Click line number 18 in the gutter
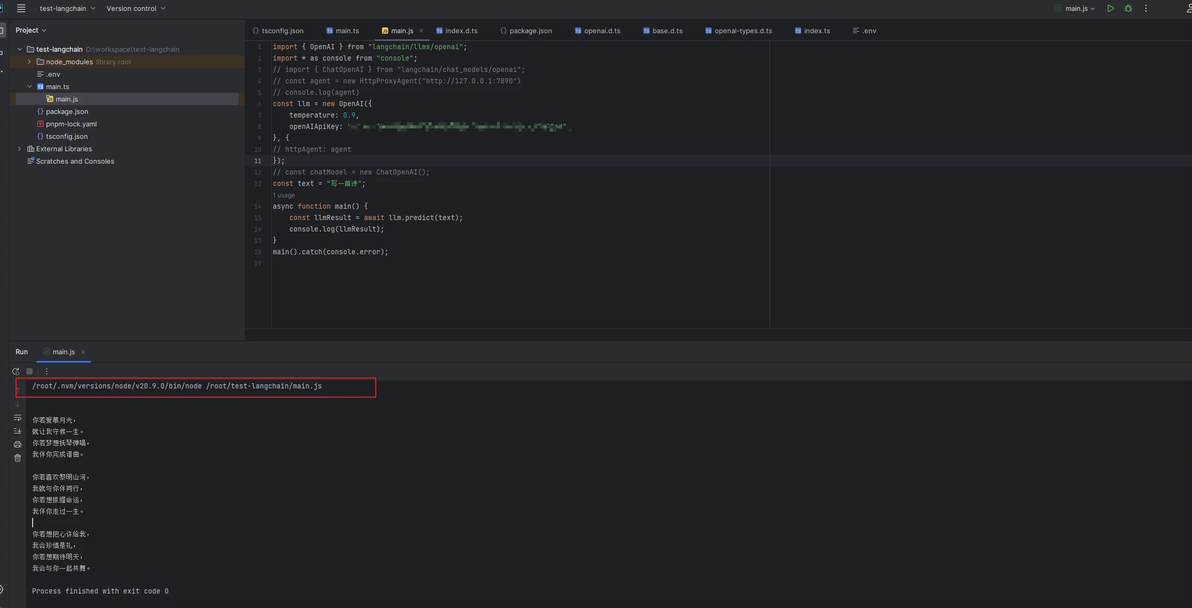 (259, 252)
